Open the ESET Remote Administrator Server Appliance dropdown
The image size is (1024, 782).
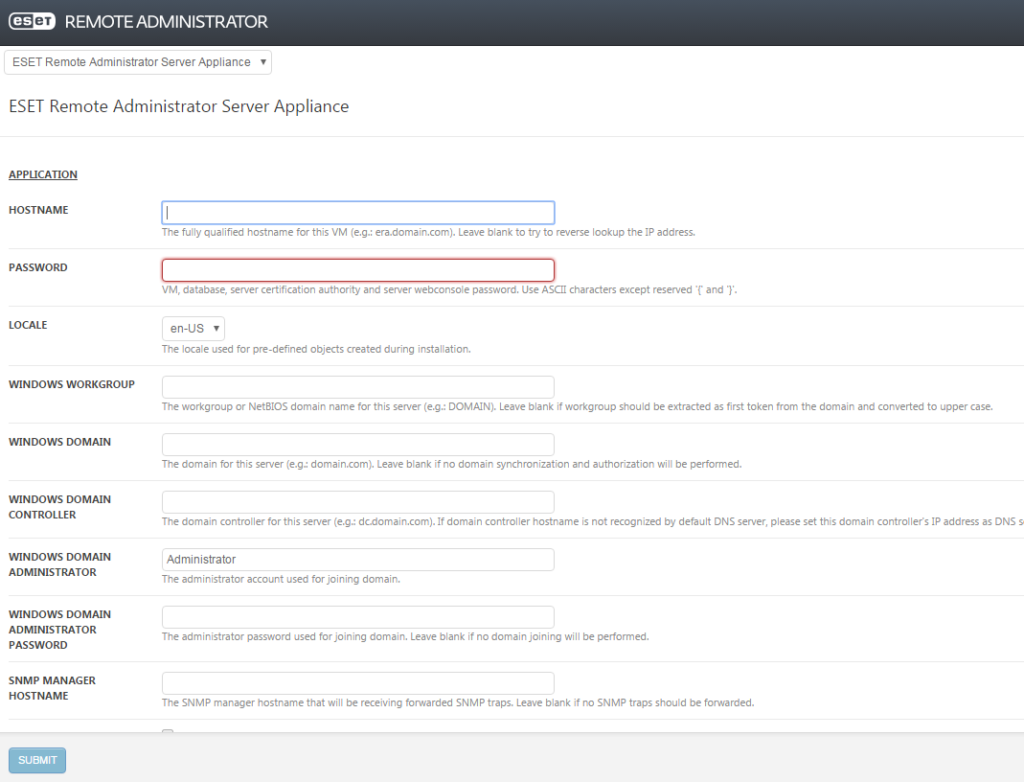click(138, 62)
